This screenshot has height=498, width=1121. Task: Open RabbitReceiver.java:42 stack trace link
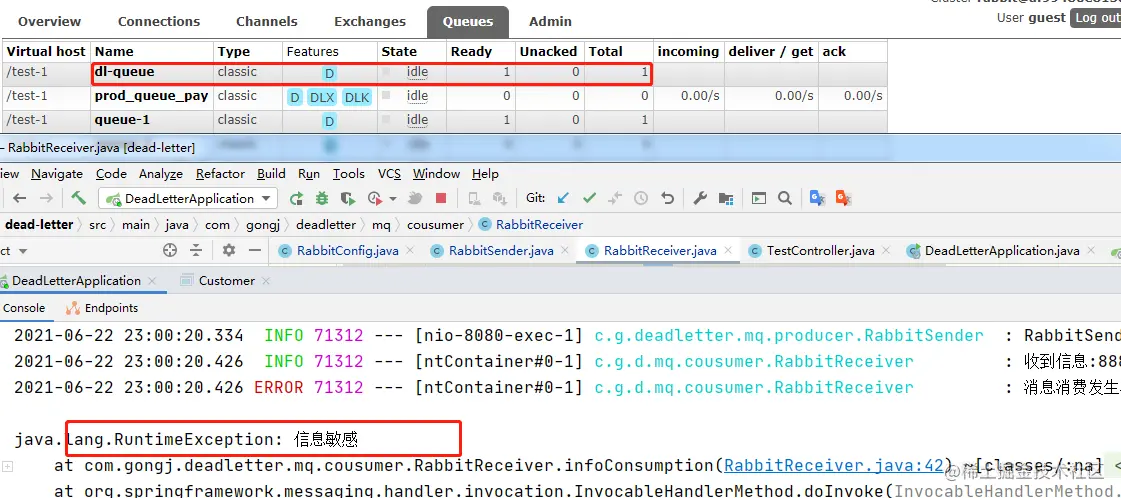click(834, 466)
